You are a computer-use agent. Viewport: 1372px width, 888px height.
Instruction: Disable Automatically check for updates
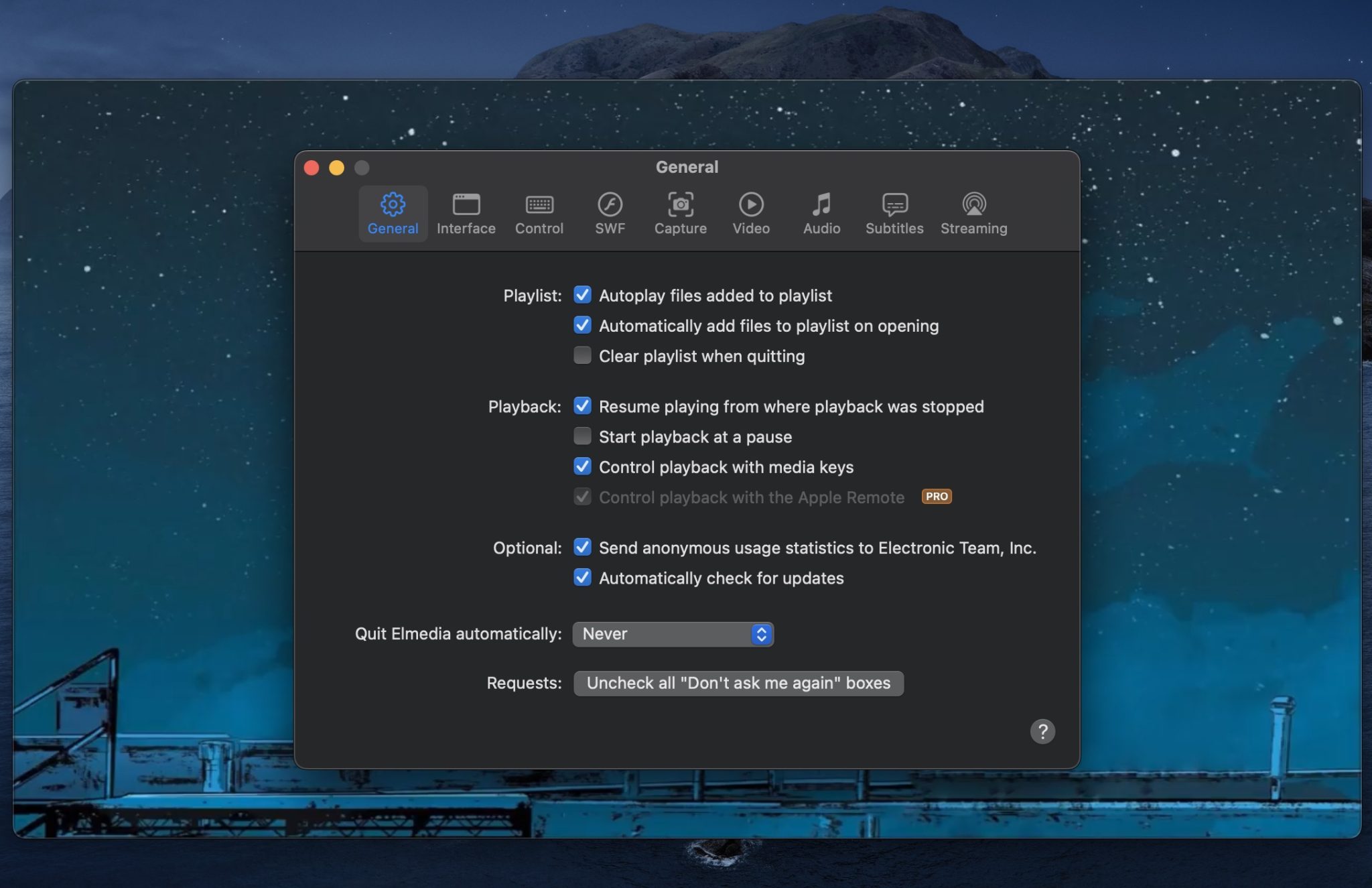coord(582,578)
